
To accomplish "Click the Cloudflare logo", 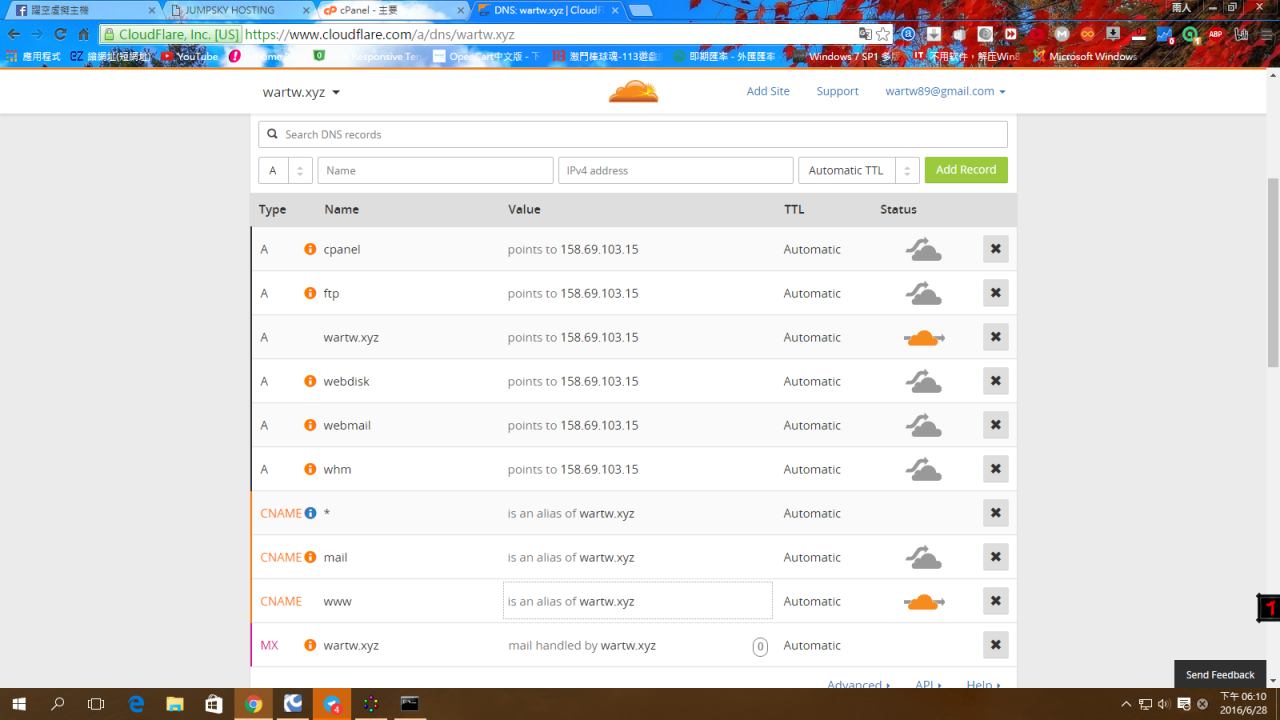I will (x=634, y=91).
